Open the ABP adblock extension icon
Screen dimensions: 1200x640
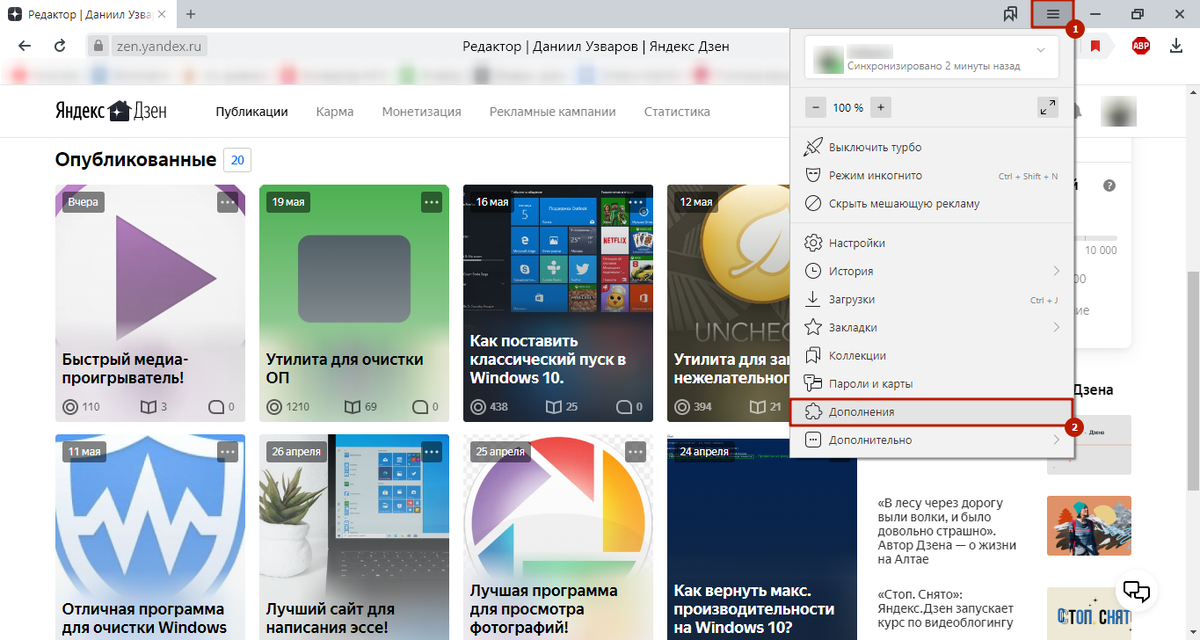(x=1140, y=45)
